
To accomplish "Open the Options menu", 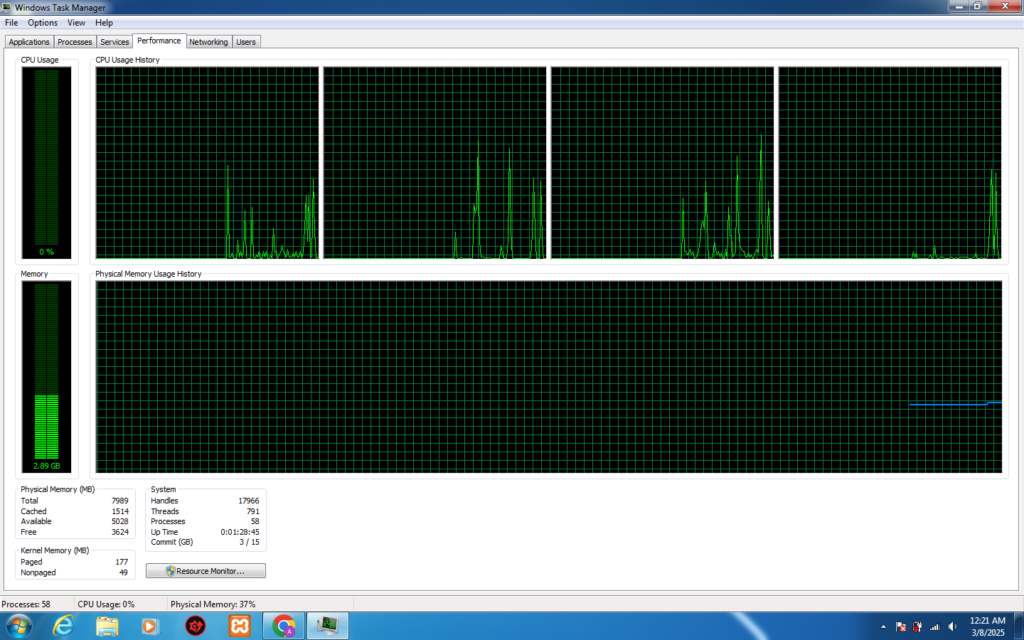I will (42, 23).
